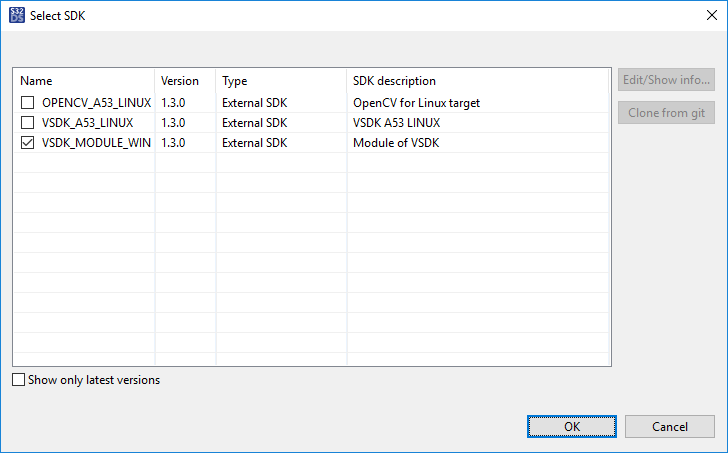Click the Edit/Show info... button
The width and height of the screenshot is (728, 453).
(x=666, y=80)
